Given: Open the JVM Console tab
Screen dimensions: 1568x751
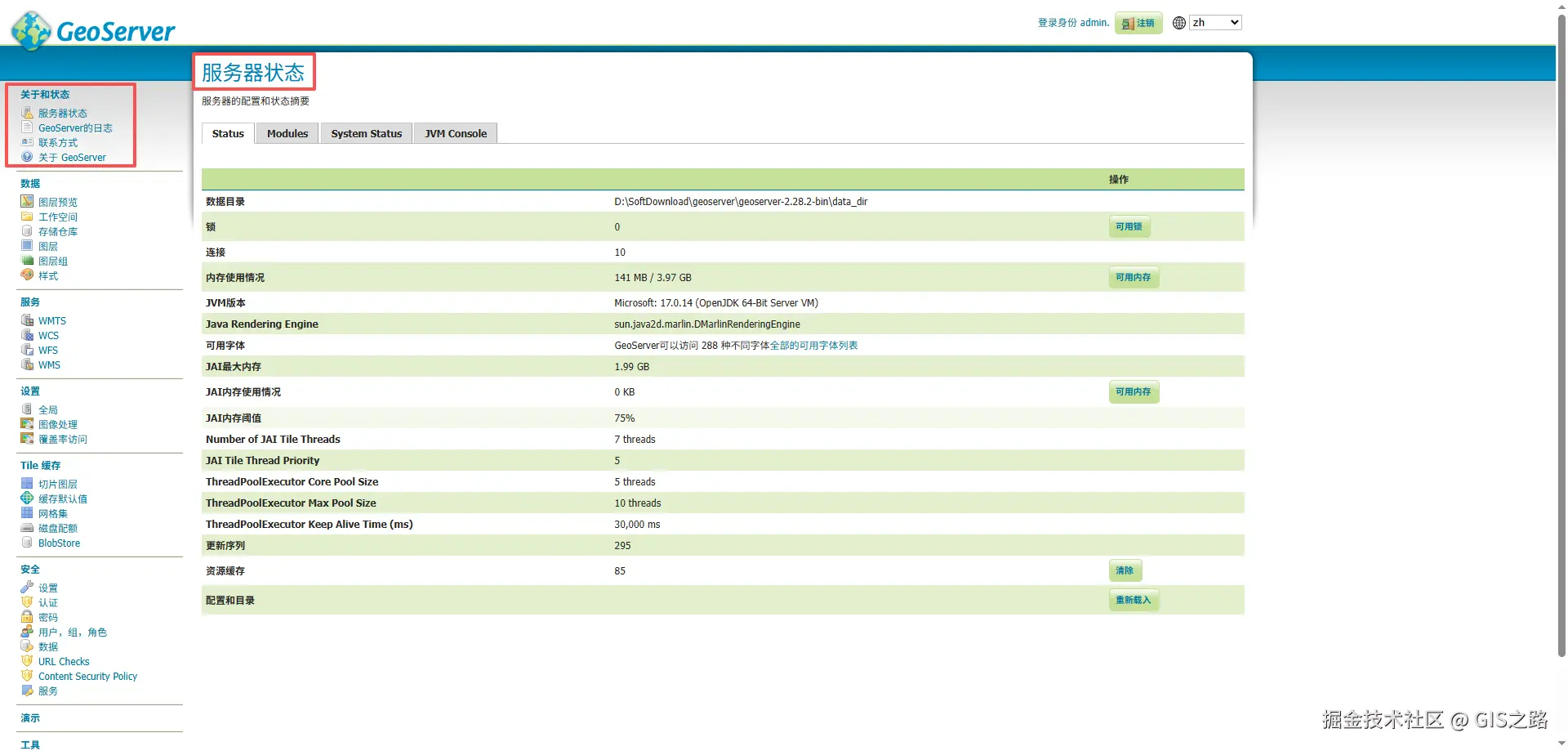Looking at the screenshot, I should pyautogui.click(x=456, y=133).
